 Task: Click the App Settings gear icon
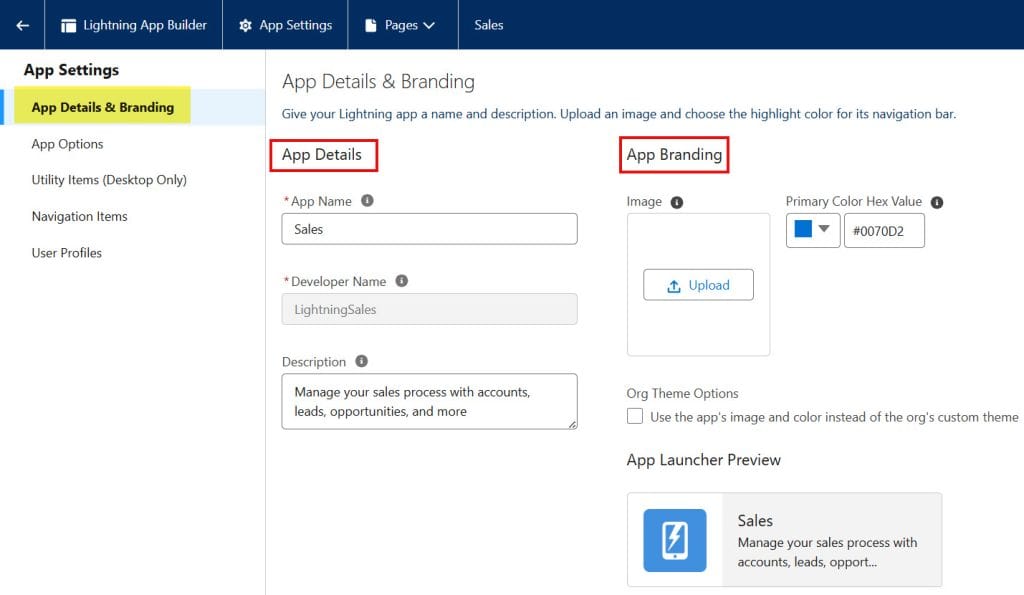[245, 25]
